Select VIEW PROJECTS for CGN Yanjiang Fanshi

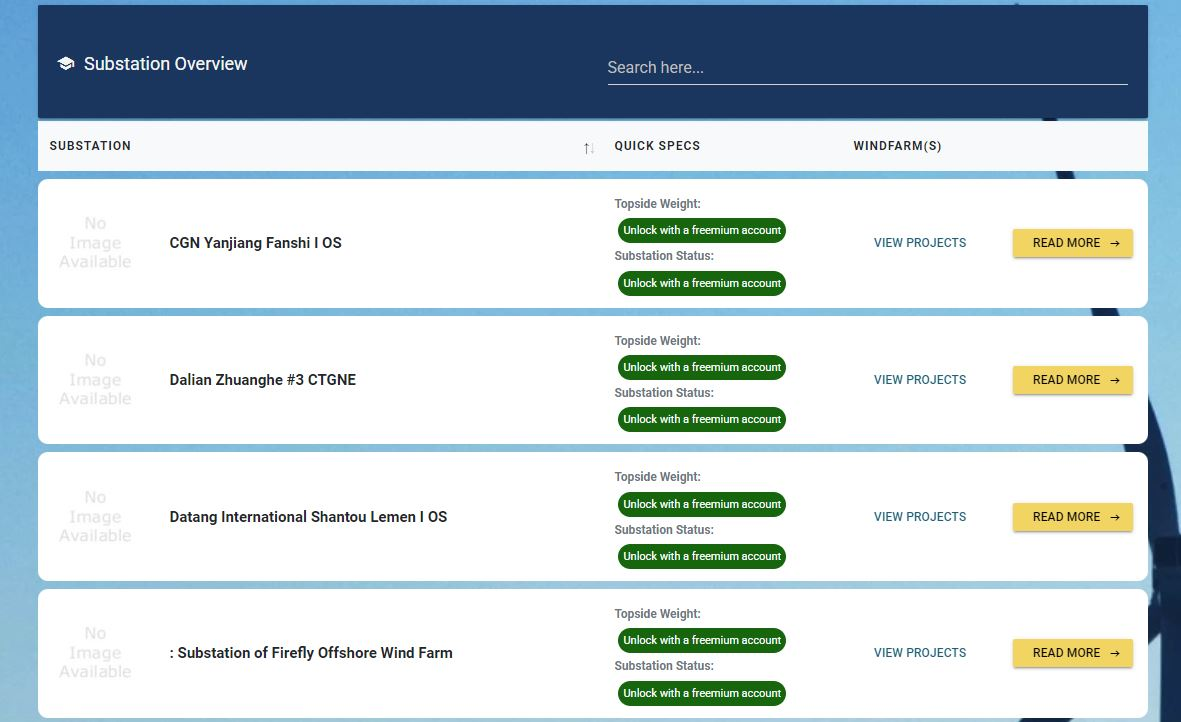coord(919,243)
